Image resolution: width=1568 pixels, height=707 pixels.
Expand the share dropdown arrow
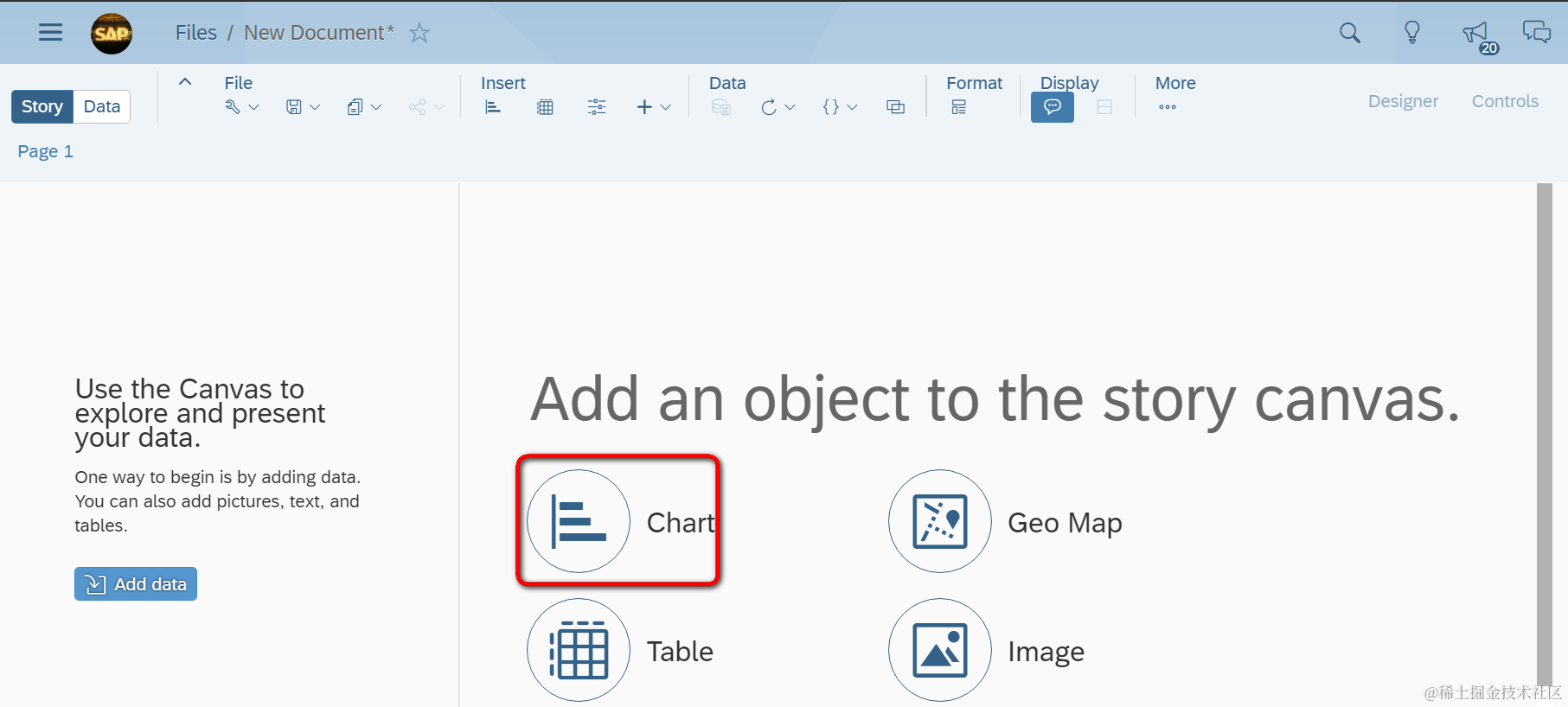tap(439, 107)
